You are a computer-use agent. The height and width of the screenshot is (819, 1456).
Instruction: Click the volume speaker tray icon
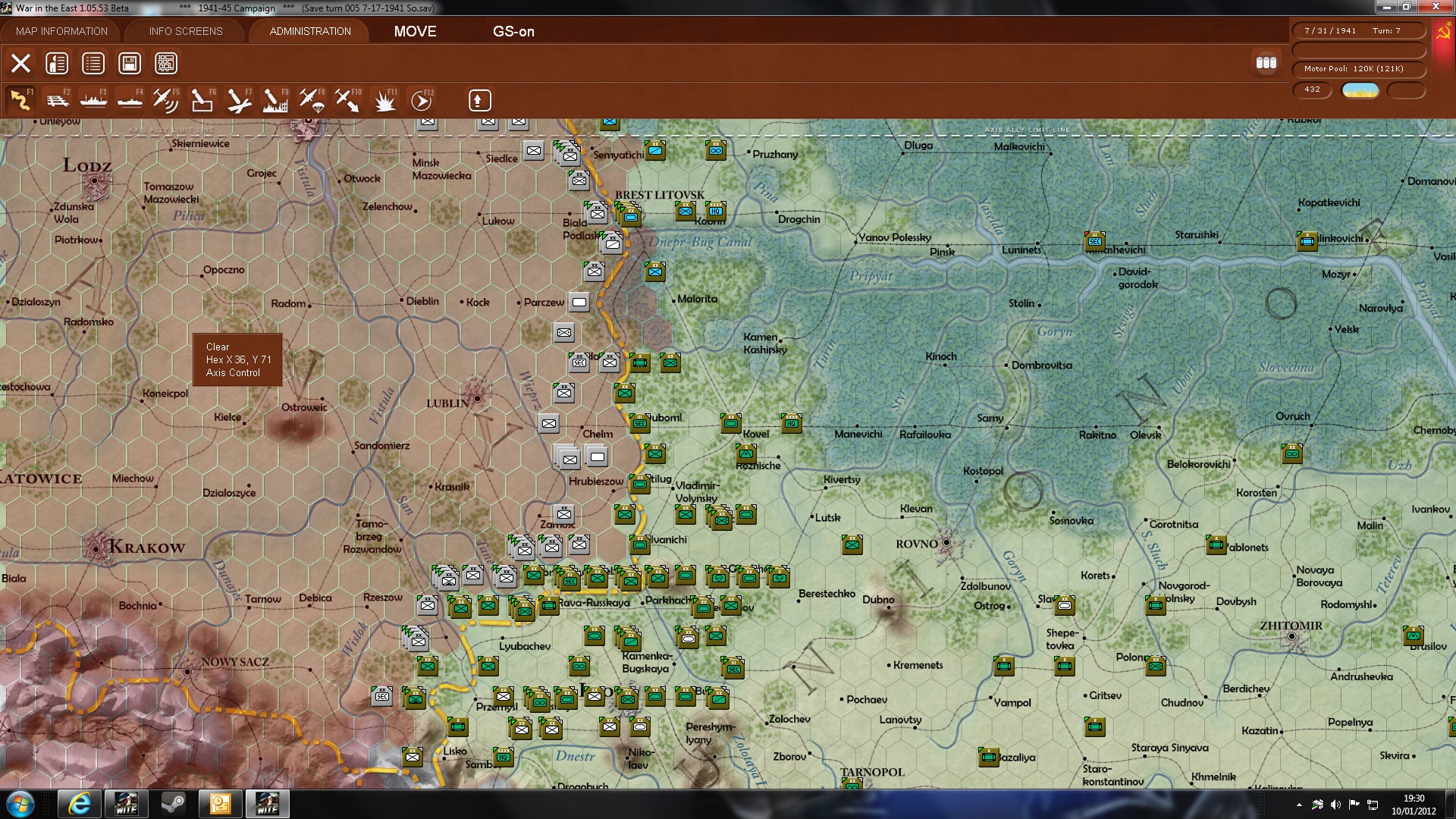coord(1335,805)
